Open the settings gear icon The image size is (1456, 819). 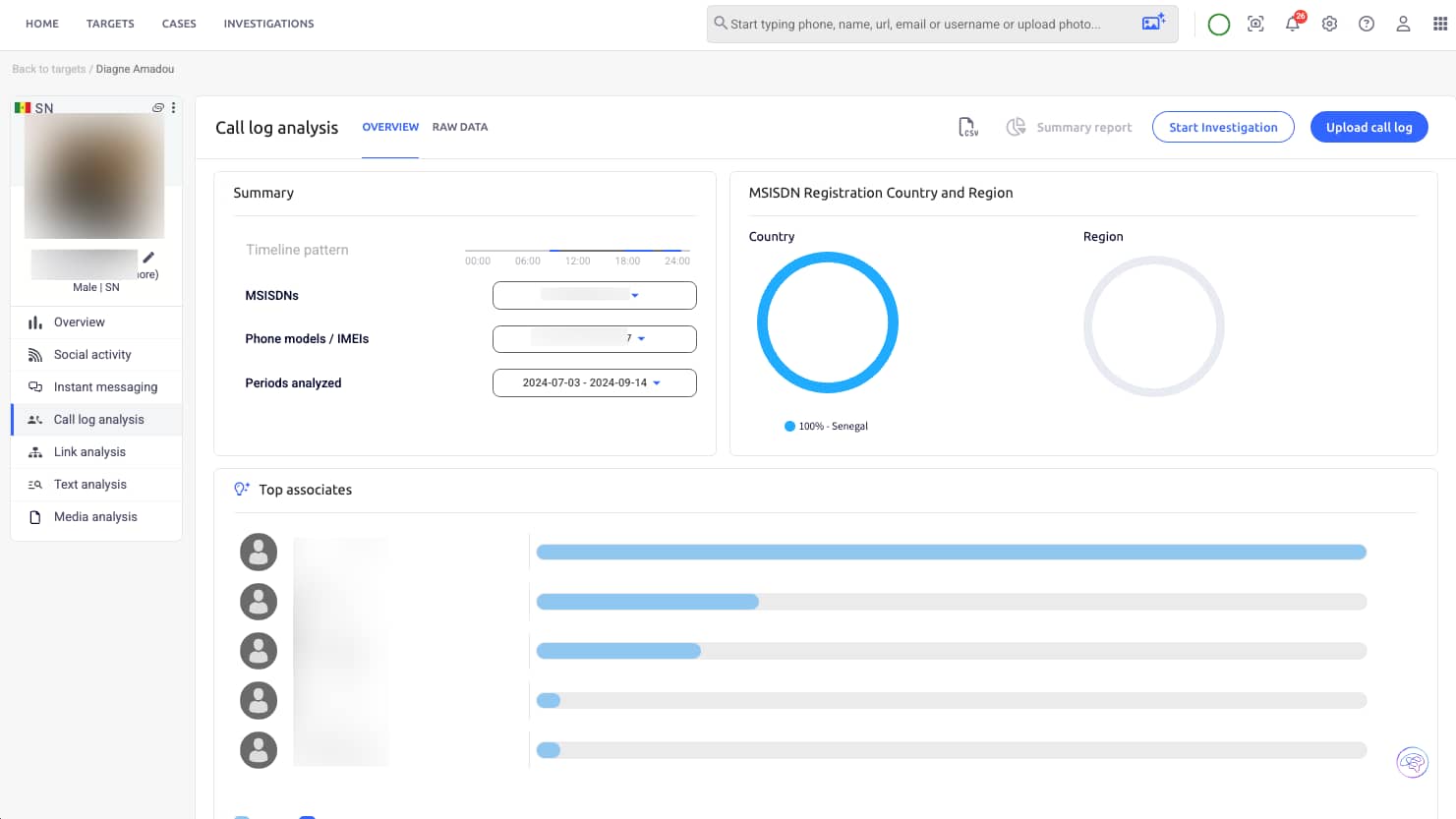point(1329,25)
